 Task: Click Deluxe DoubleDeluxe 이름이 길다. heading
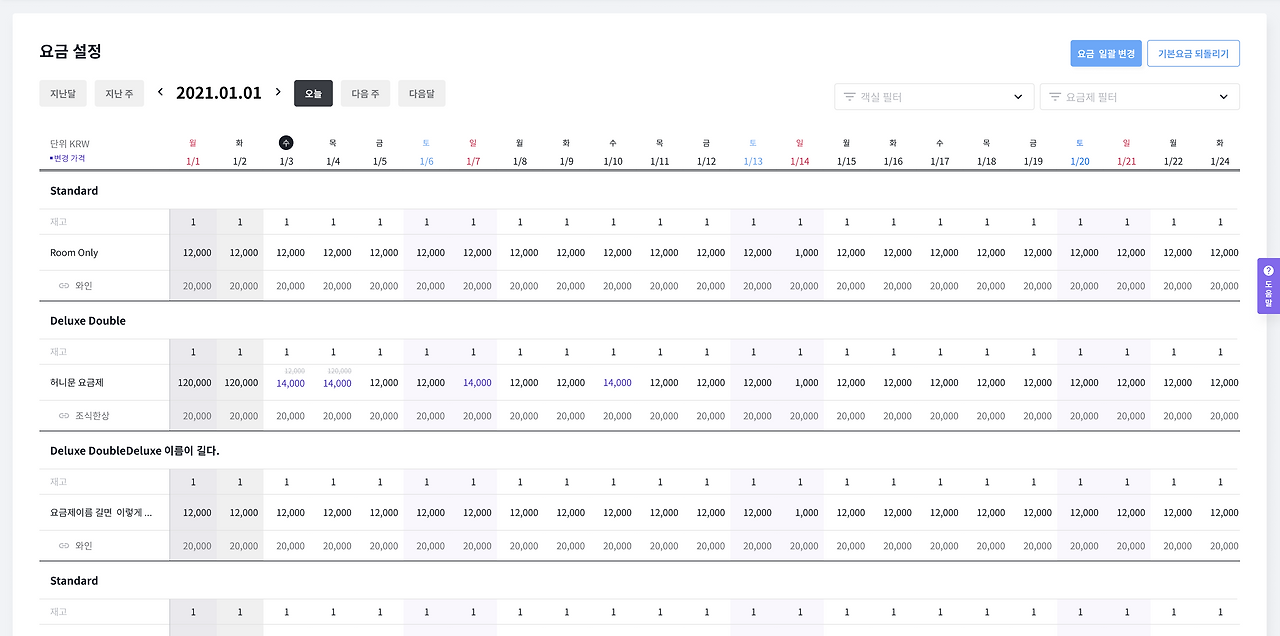point(135,451)
